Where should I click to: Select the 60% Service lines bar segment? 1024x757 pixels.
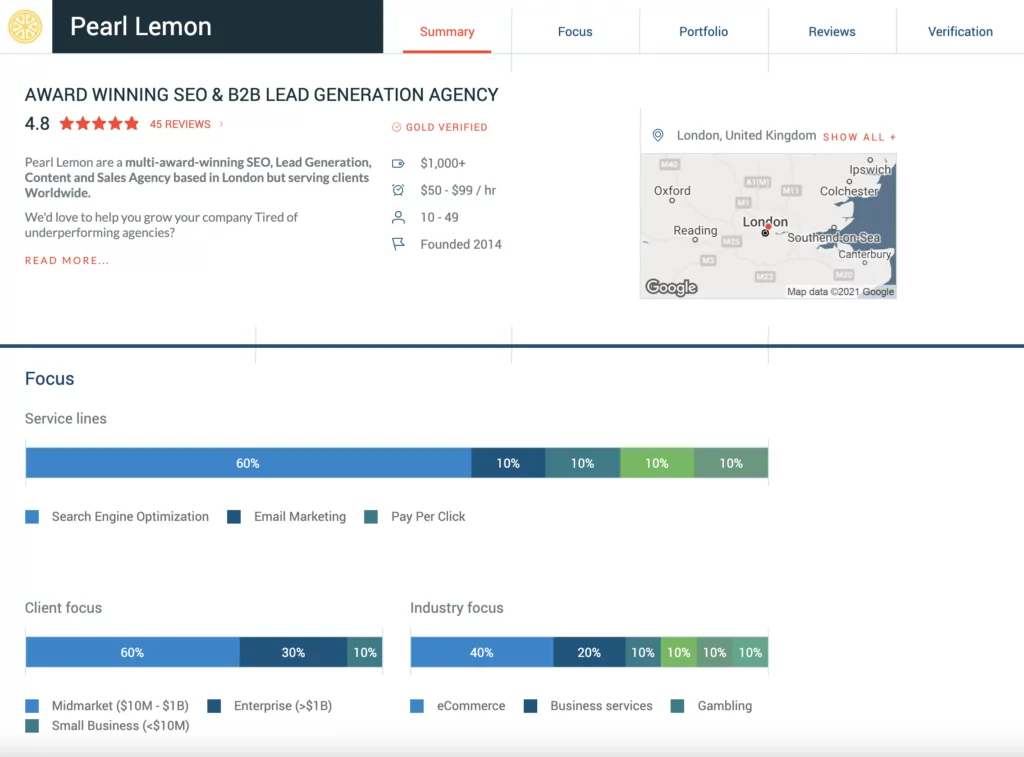pyautogui.click(x=248, y=463)
